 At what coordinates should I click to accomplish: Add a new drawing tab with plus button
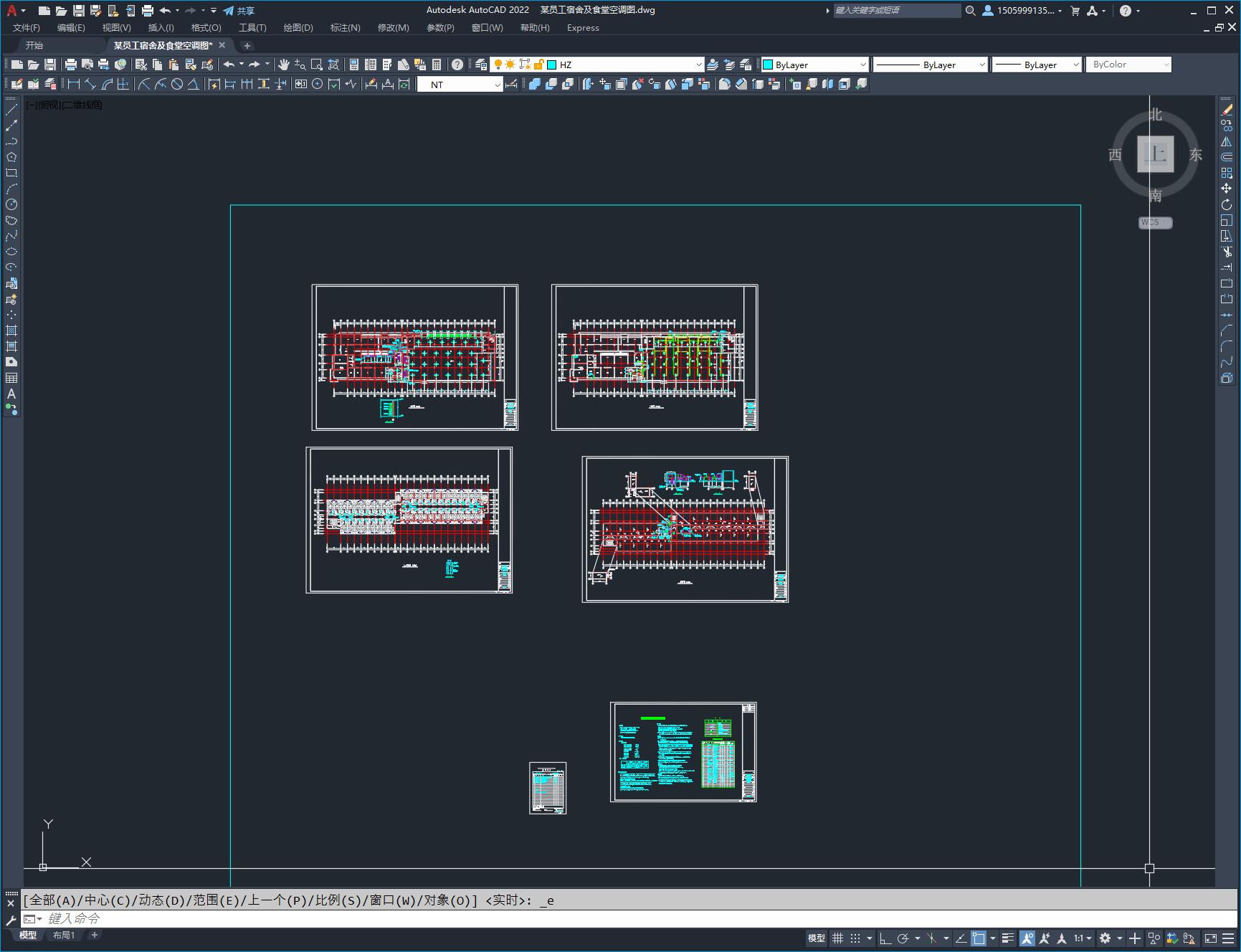(x=247, y=45)
